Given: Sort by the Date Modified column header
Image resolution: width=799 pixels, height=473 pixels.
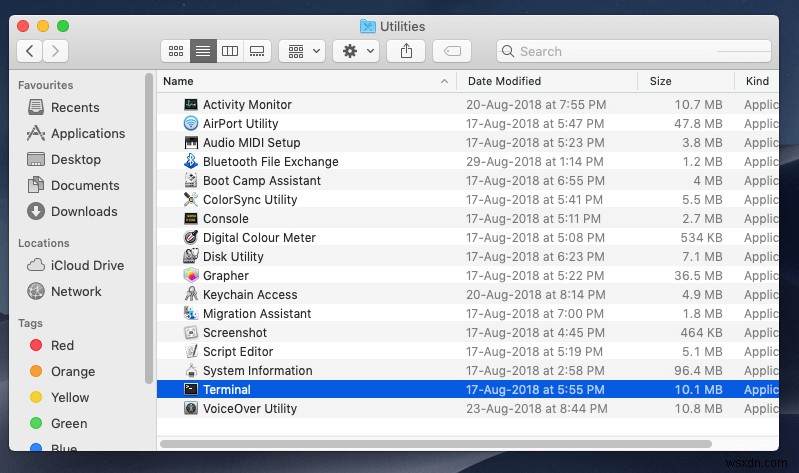Looking at the screenshot, I should (547, 82).
